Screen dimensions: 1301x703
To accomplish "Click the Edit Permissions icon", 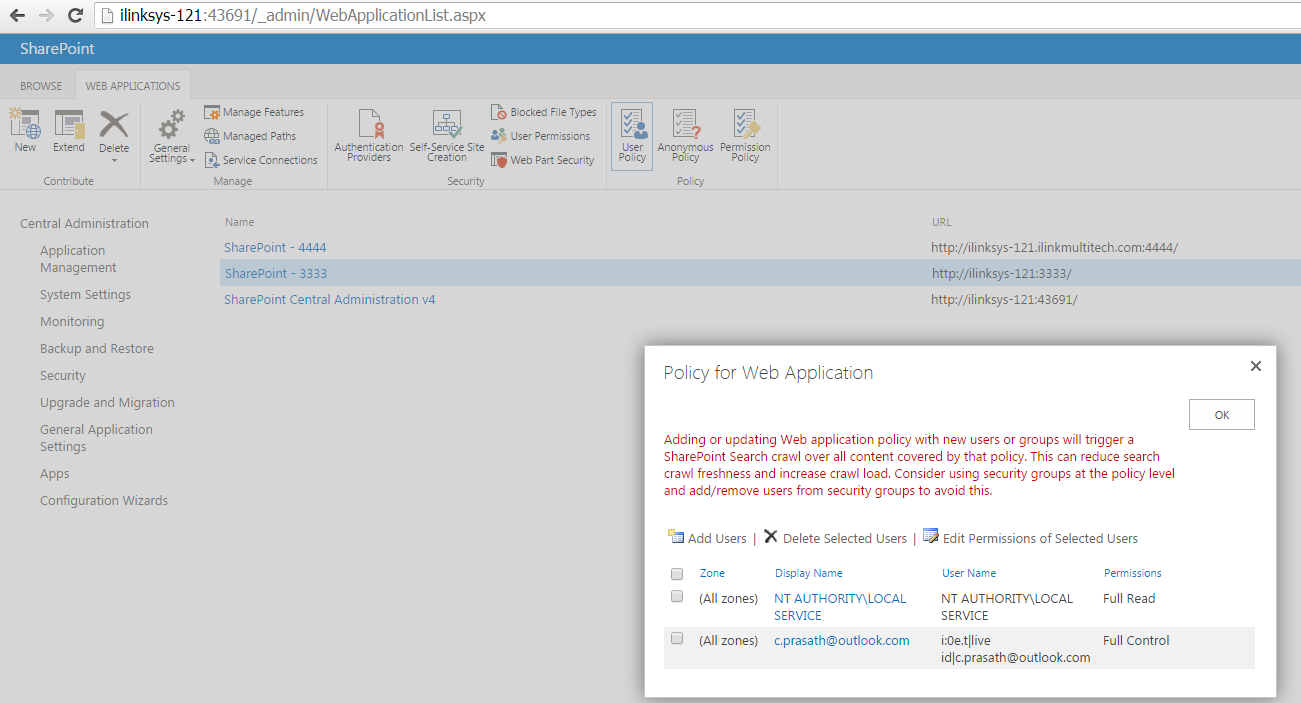I will (x=931, y=537).
